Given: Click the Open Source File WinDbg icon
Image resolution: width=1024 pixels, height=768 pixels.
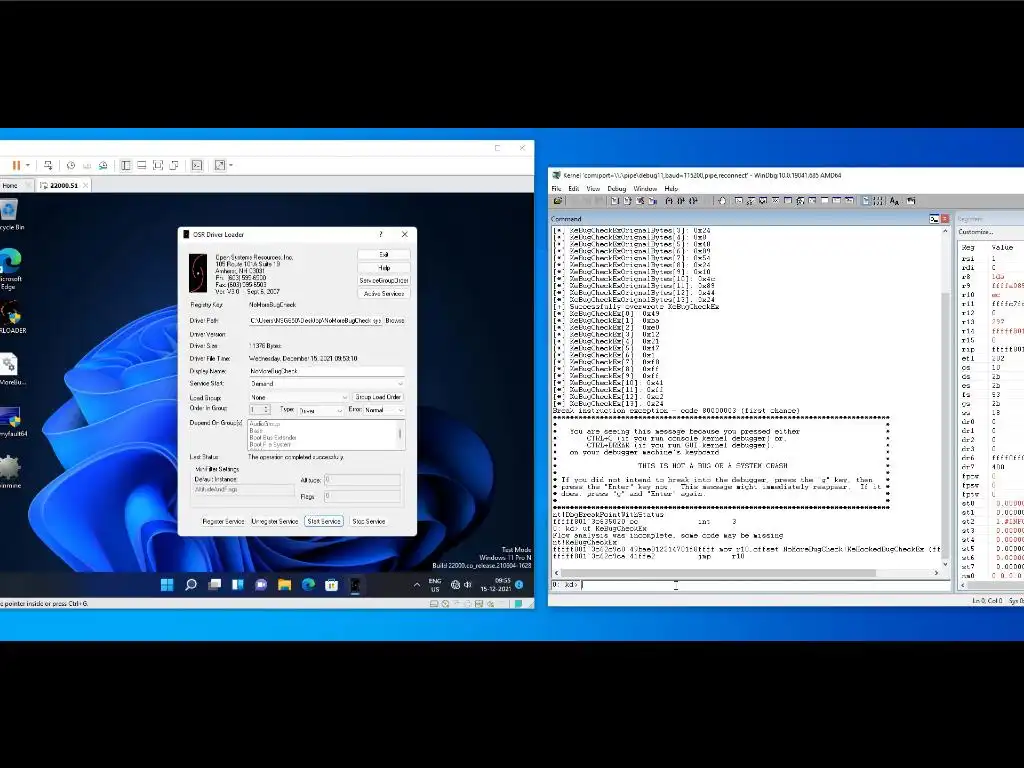Looking at the screenshot, I should 558,201.
